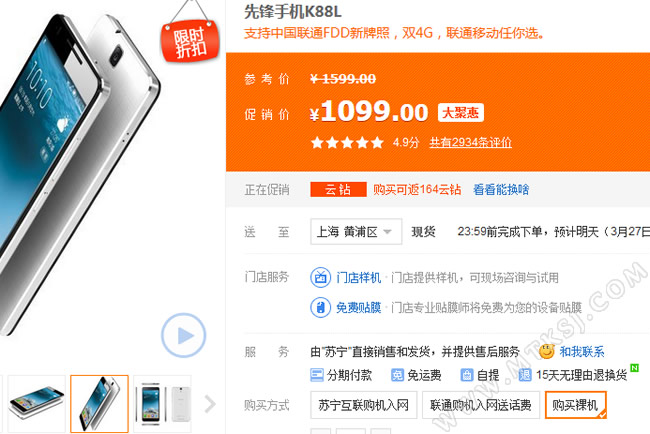
Task: Click 和我联系 contact link
Action: [x=582, y=352]
